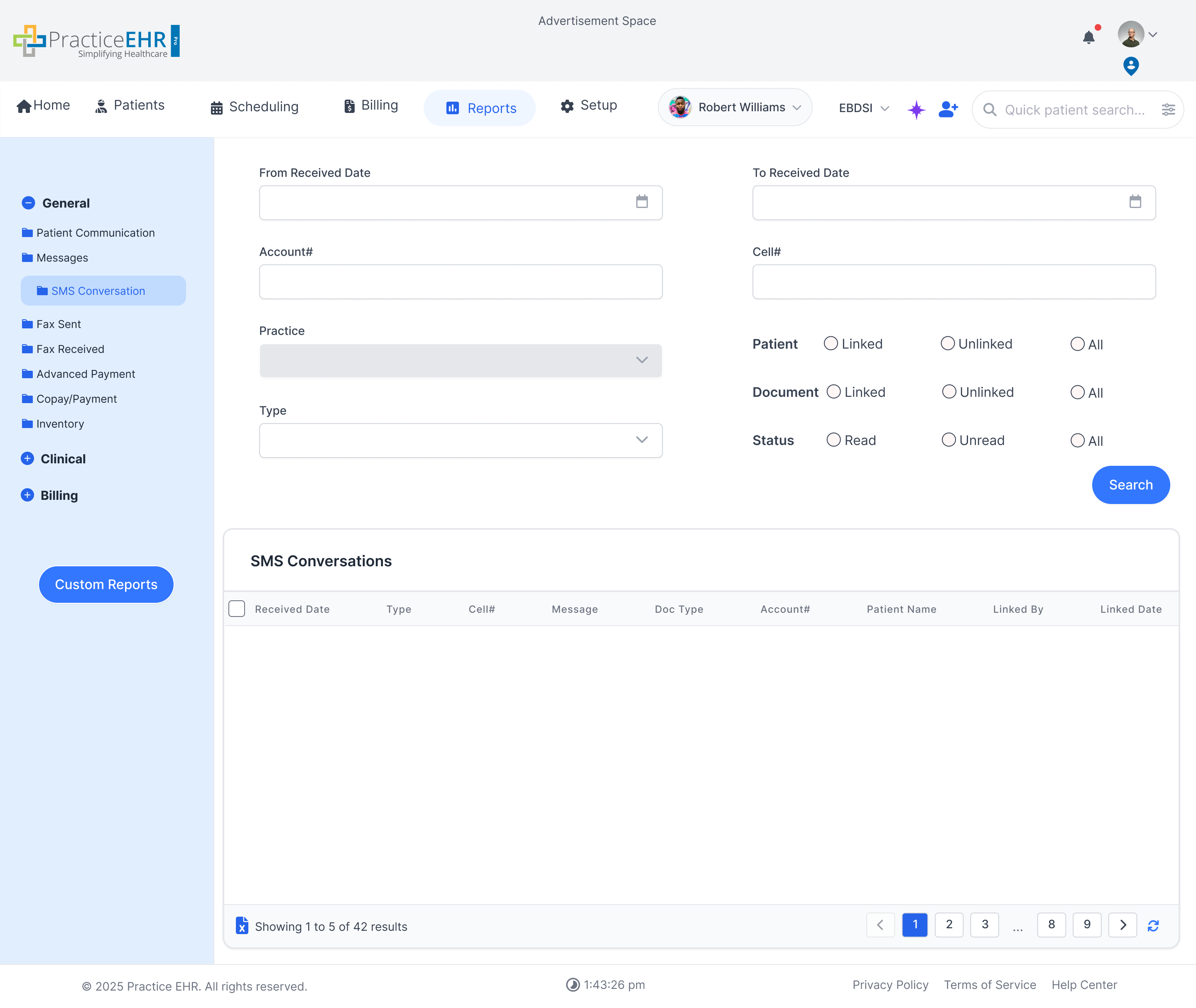The image size is (1196, 1008).
Task: Check the select-all checkbox in the table header
Action: click(237, 609)
